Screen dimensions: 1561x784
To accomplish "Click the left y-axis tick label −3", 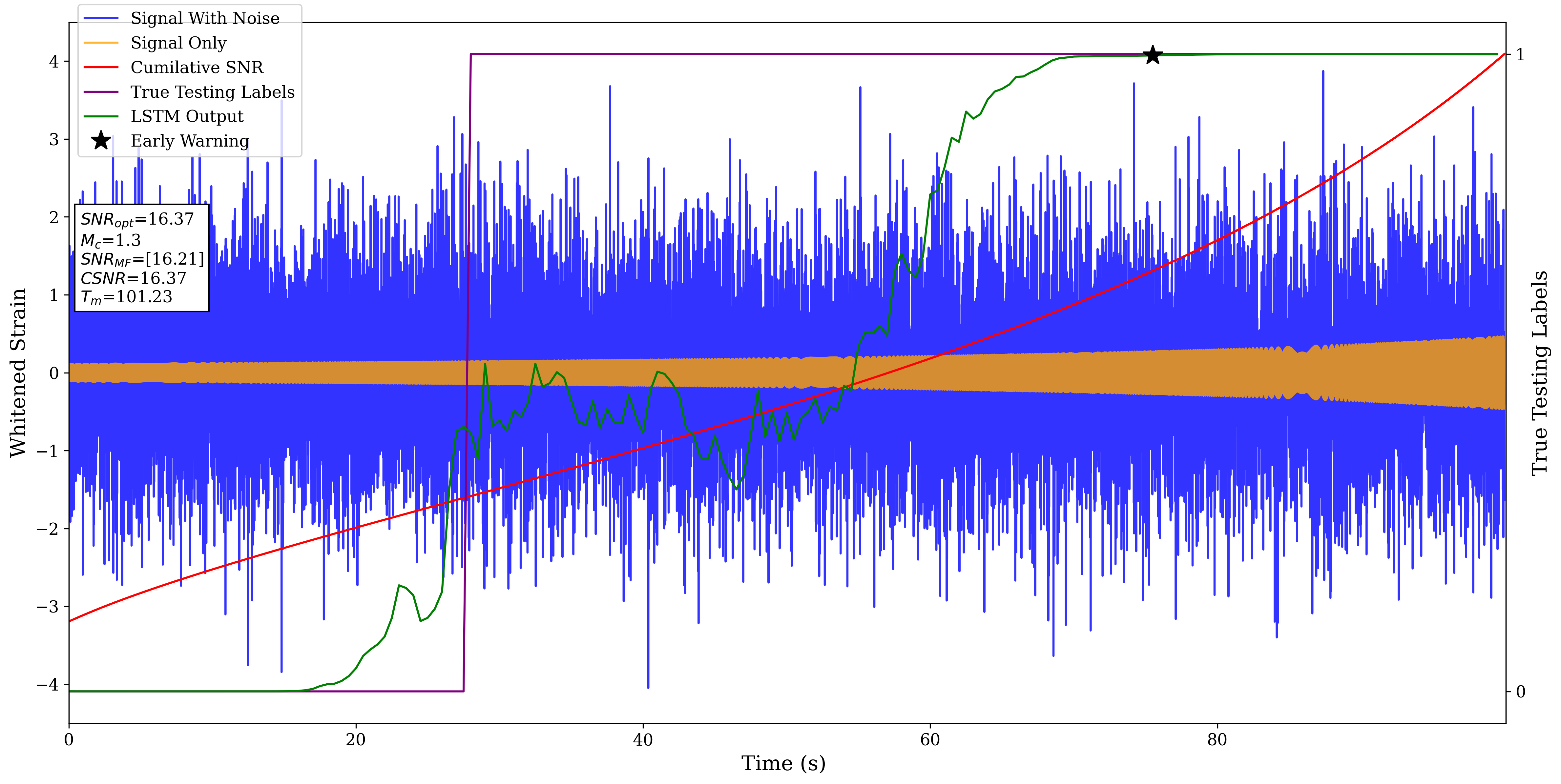I will [x=48, y=607].
